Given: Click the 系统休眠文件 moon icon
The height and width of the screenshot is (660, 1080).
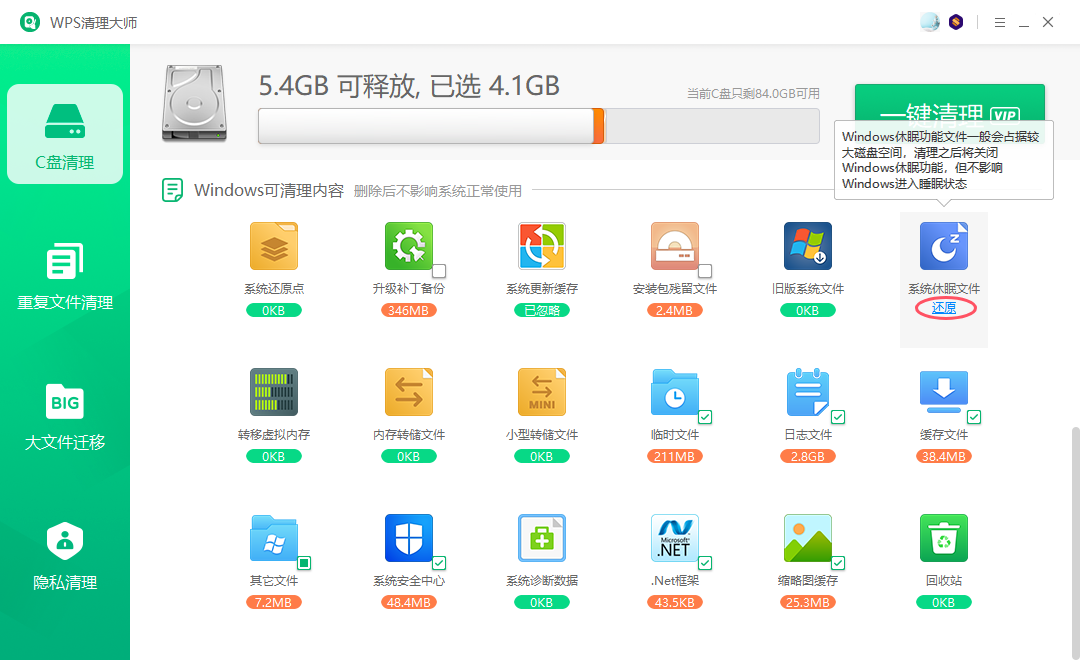Looking at the screenshot, I should click(x=944, y=246).
